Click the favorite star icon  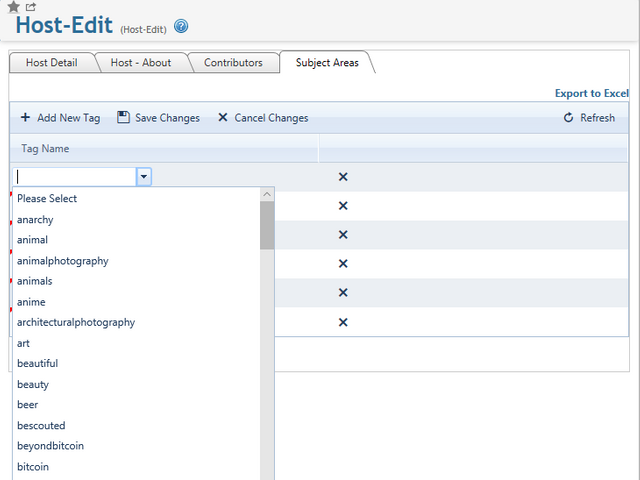click(13, 7)
